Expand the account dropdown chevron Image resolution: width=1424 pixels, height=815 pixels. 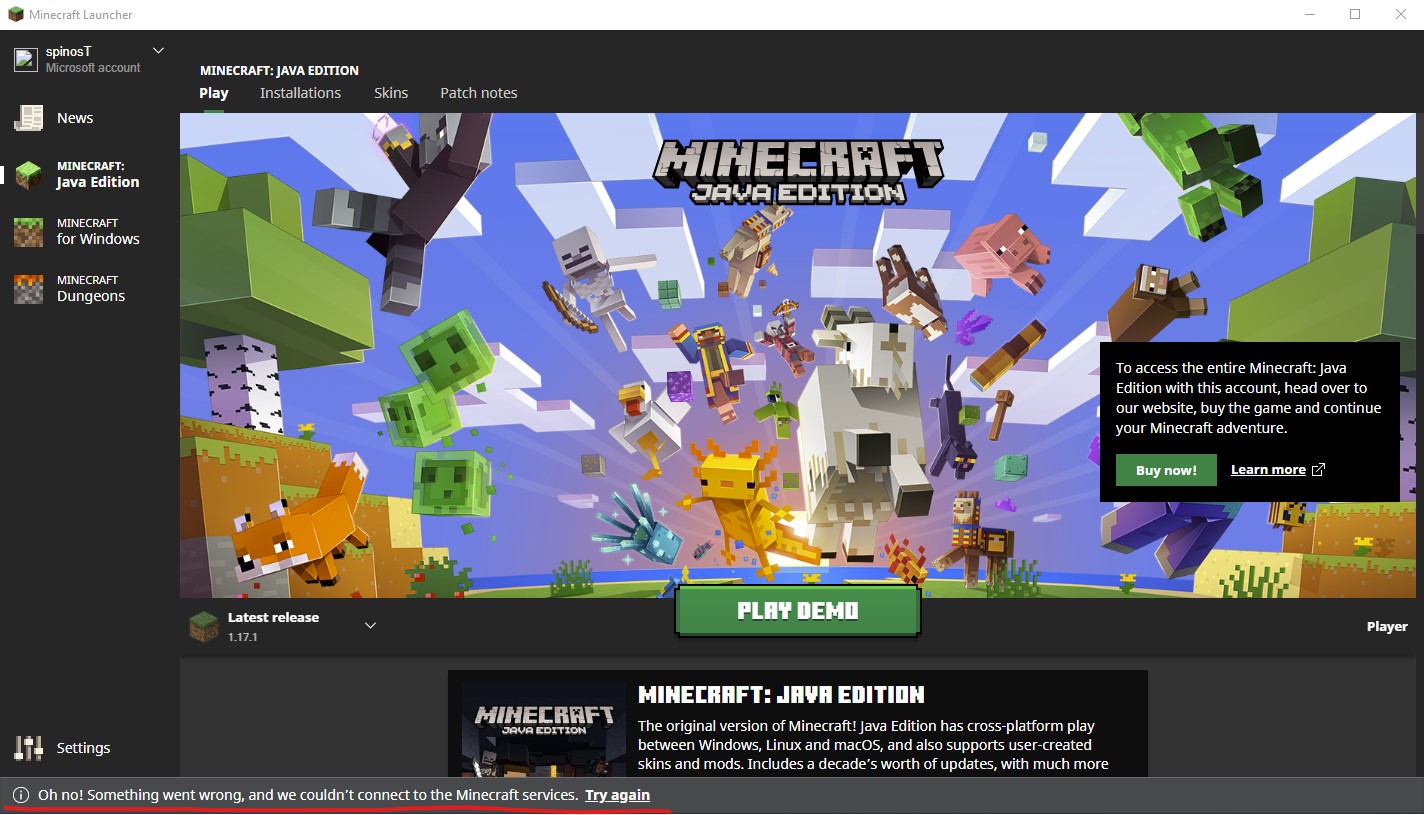[158, 51]
